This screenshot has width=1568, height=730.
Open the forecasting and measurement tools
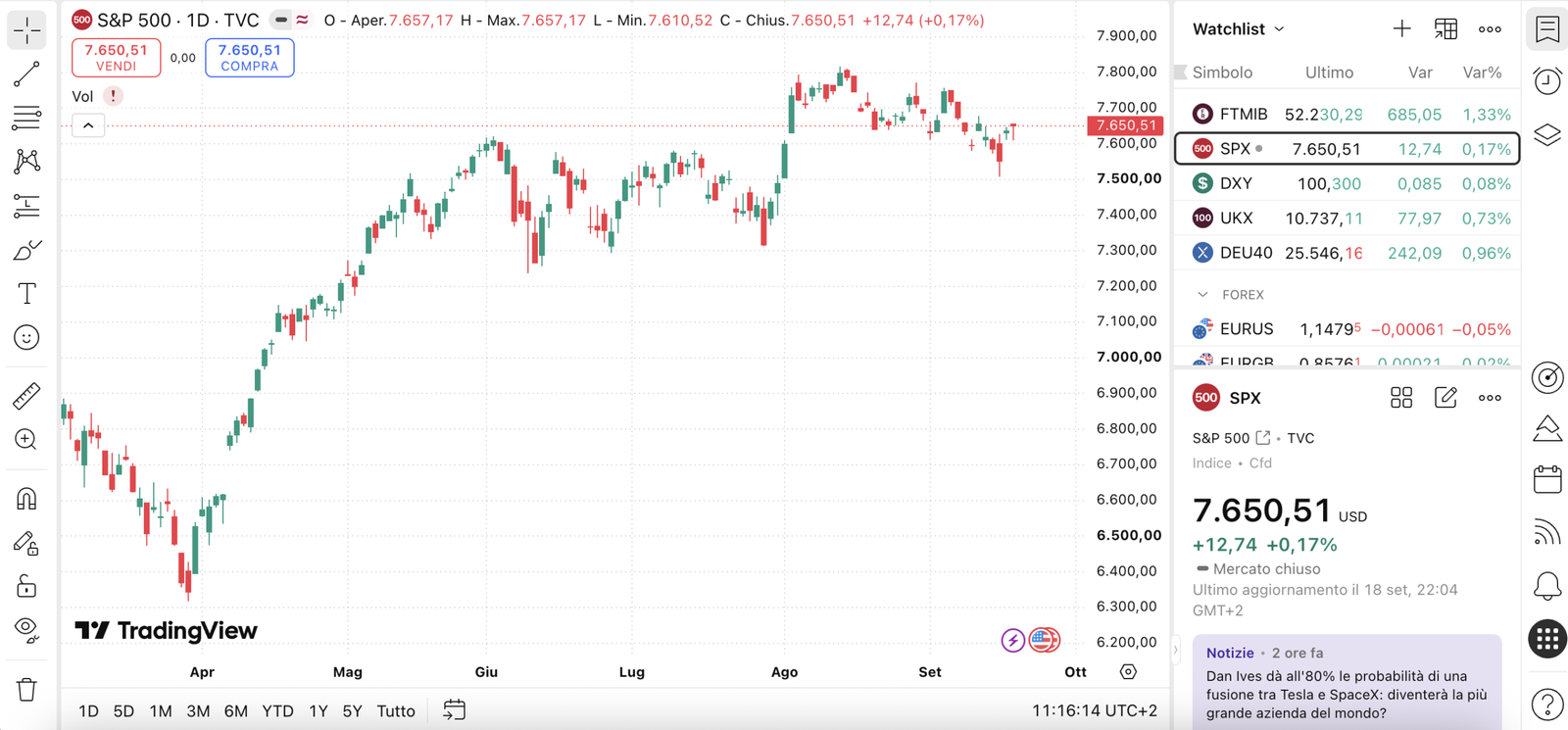tap(26, 206)
